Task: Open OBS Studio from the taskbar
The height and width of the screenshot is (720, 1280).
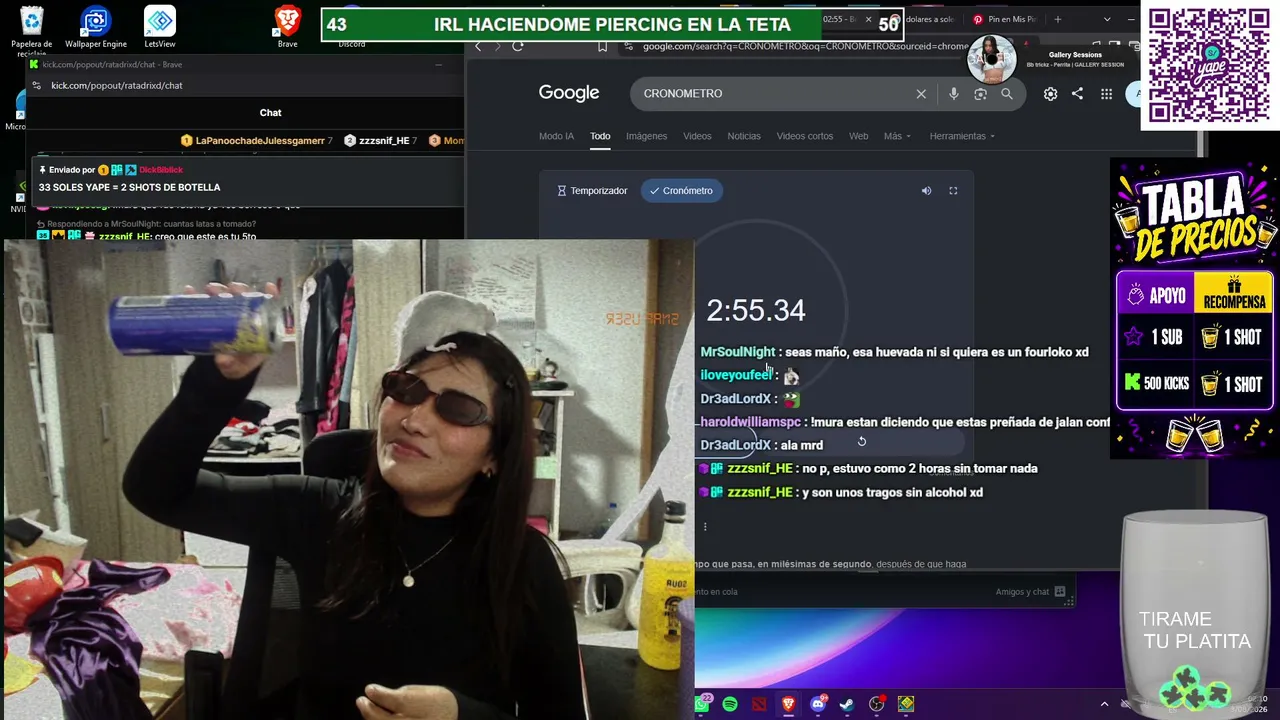Action: tap(877, 704)
